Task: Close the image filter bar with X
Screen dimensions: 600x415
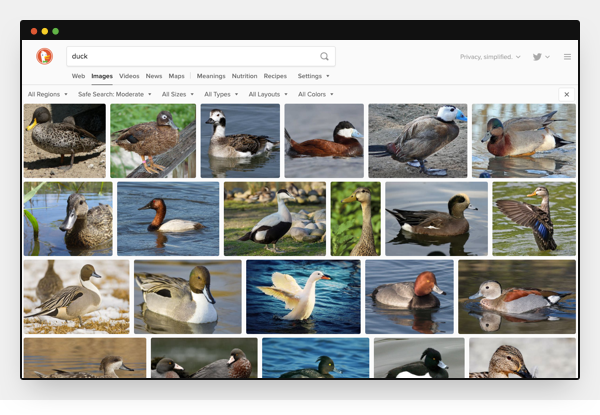Action: [x=566, y=94]
